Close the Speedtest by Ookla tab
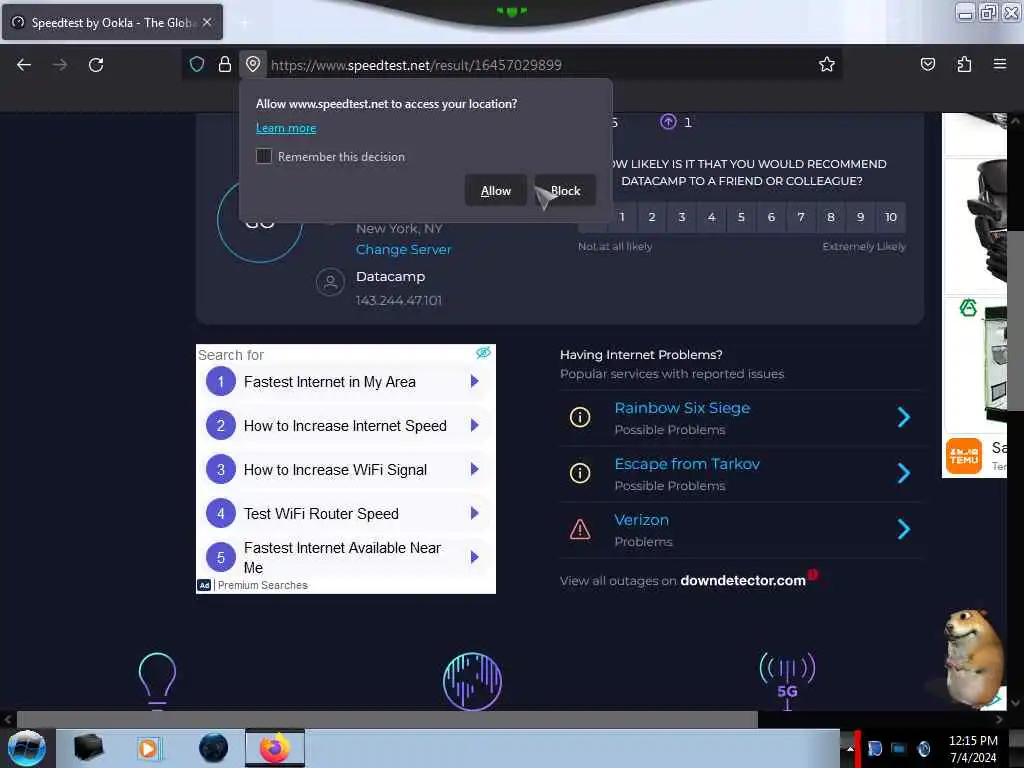 point(207,22)
